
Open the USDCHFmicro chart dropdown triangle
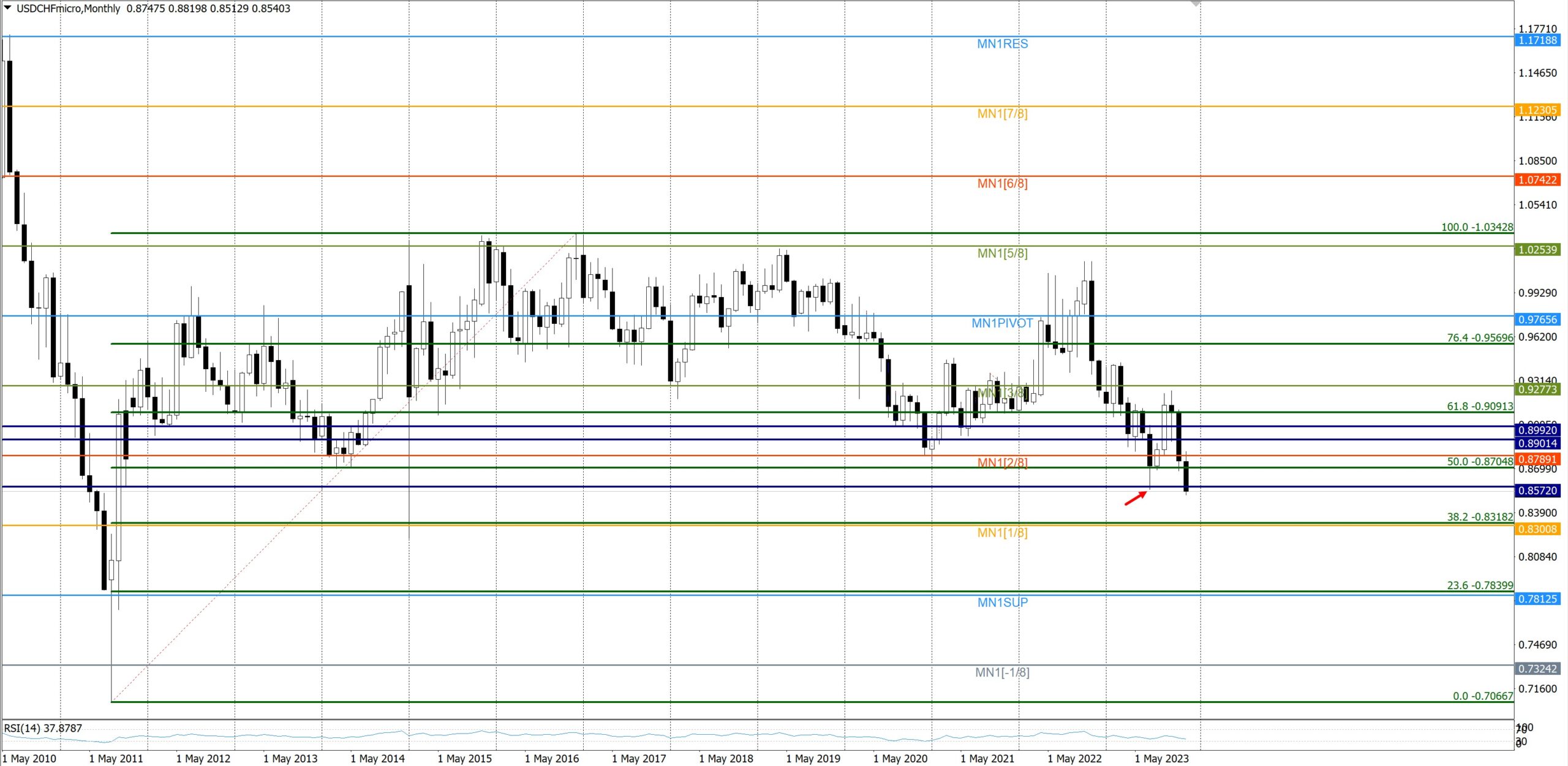point(7,8)
